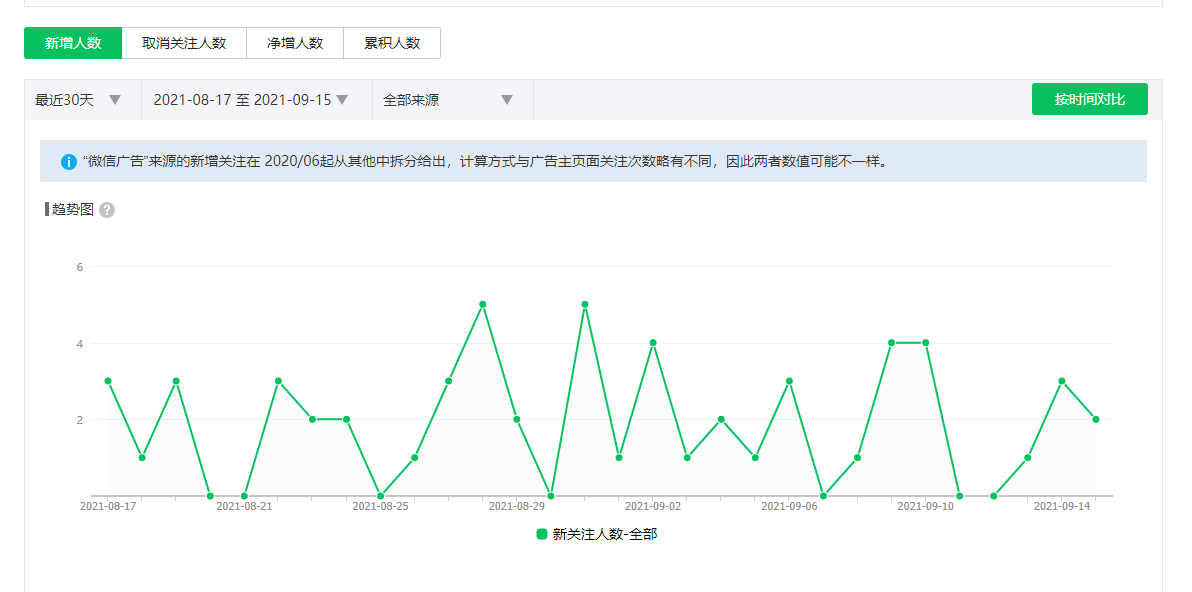Image resolution: width=1192 pixels, height=592 pixels.
Task: Select the 净增人数 tab
Action: 295,43
